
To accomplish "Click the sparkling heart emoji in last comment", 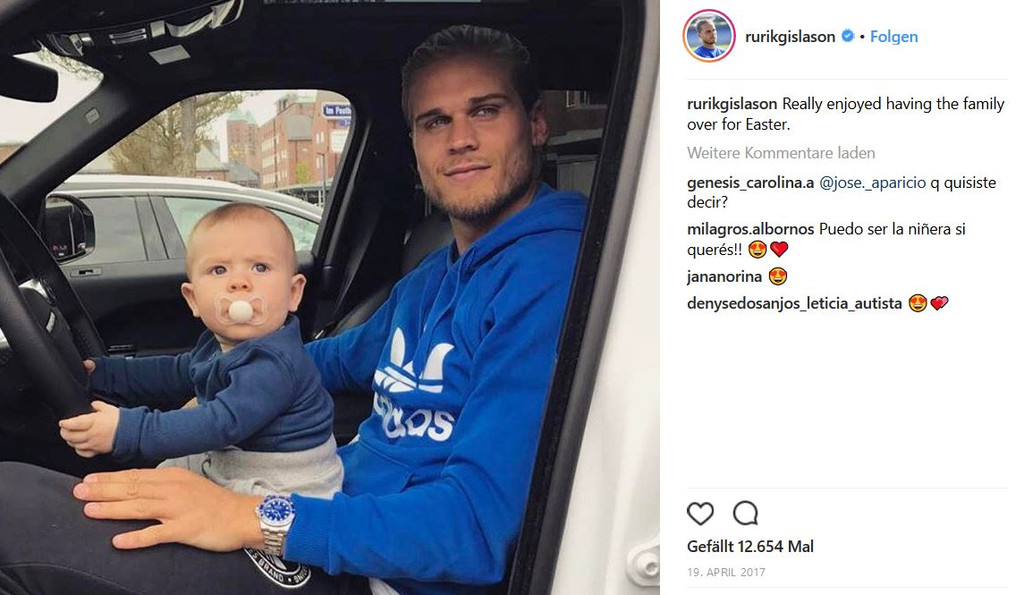I will [939, 304].
